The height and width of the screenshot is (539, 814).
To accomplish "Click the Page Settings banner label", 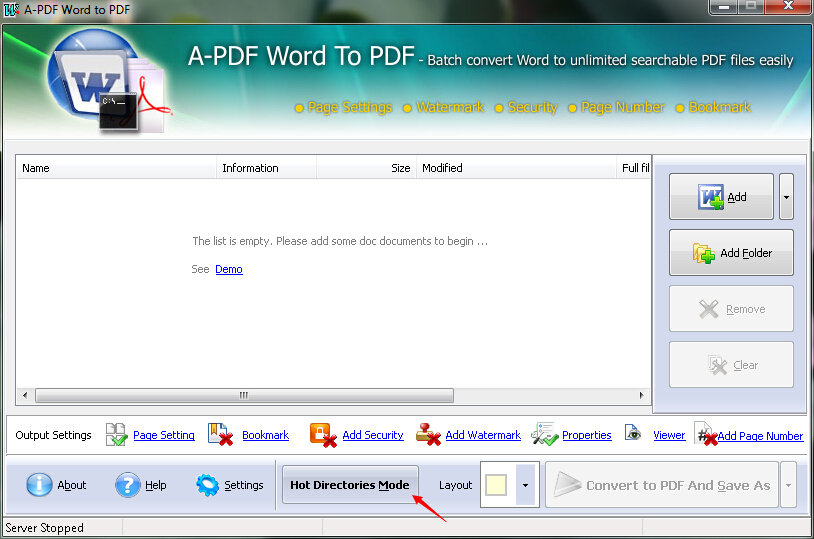I will click(x=350, y=107).
